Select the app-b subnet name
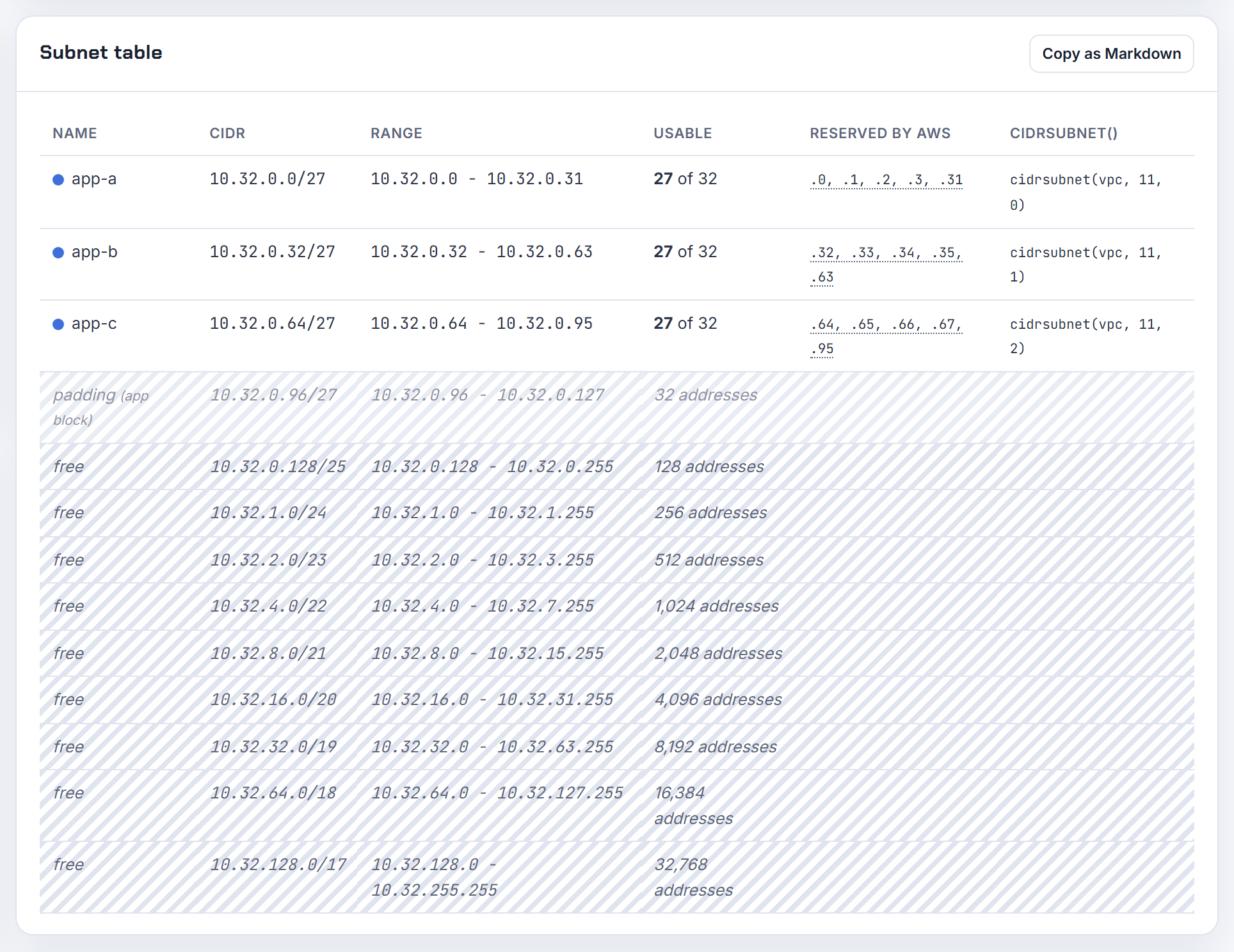The height and width of the screenshot is (952, 1234). pyautogui.click(x=95, y=252)
